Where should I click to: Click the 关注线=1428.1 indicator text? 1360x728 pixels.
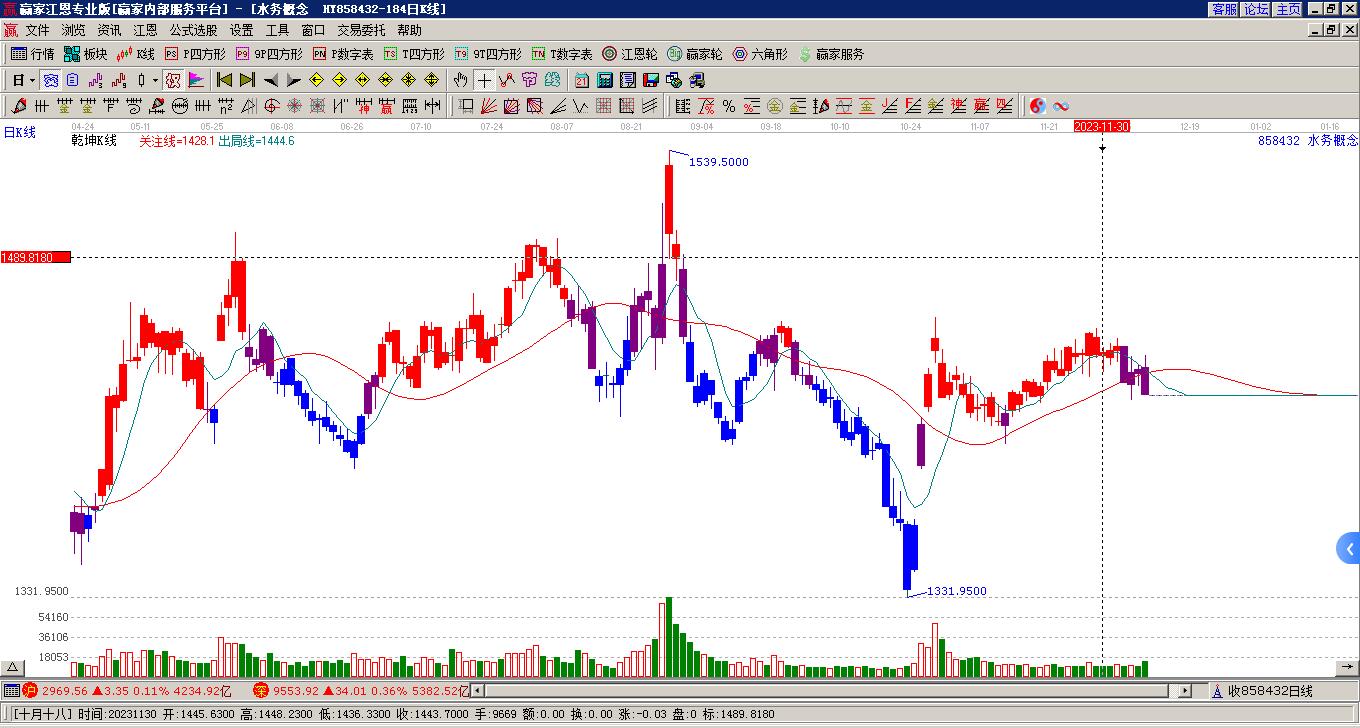177,141
